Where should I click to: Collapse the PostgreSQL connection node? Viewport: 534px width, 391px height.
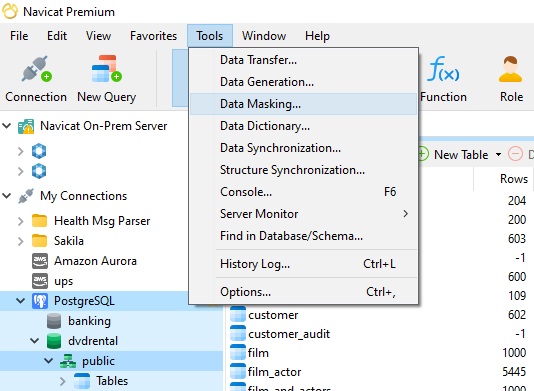pyautogui.click(x=20, y=301)
